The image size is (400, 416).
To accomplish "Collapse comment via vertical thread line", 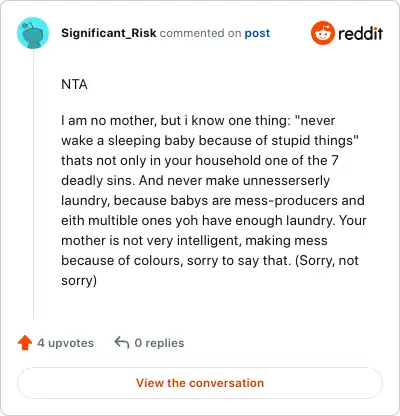I will [33, 184].
